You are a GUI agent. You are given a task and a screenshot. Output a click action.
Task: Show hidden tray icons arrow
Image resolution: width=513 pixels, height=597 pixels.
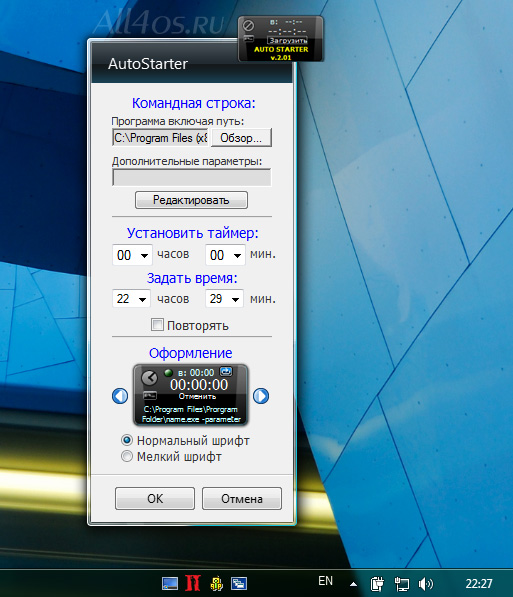pos(353,584)
